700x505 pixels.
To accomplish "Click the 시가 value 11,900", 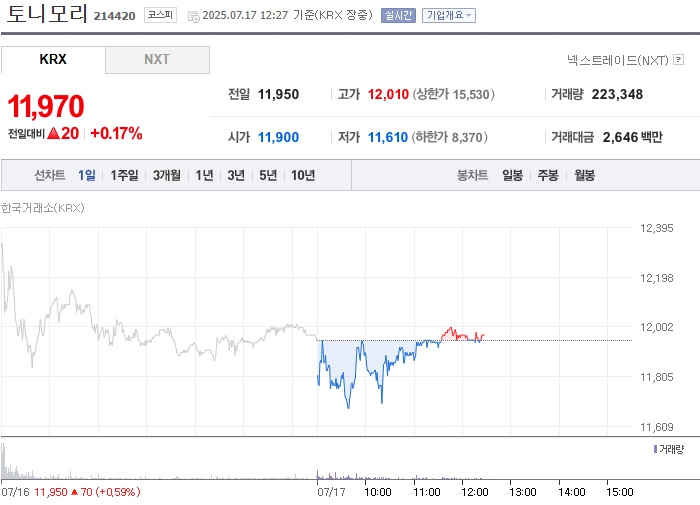I will 278,137.
